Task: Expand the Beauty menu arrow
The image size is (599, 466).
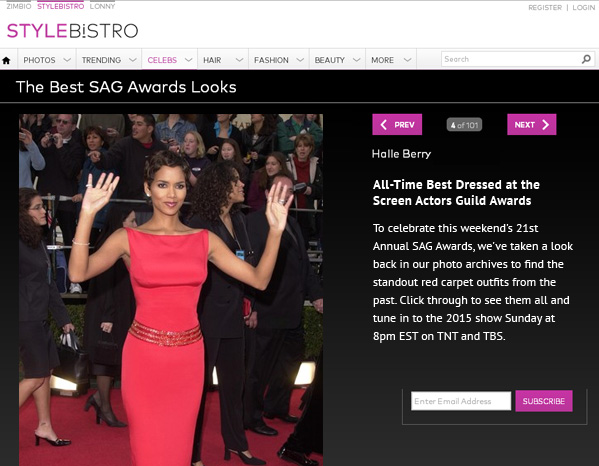Action: [x=356, y=60]
